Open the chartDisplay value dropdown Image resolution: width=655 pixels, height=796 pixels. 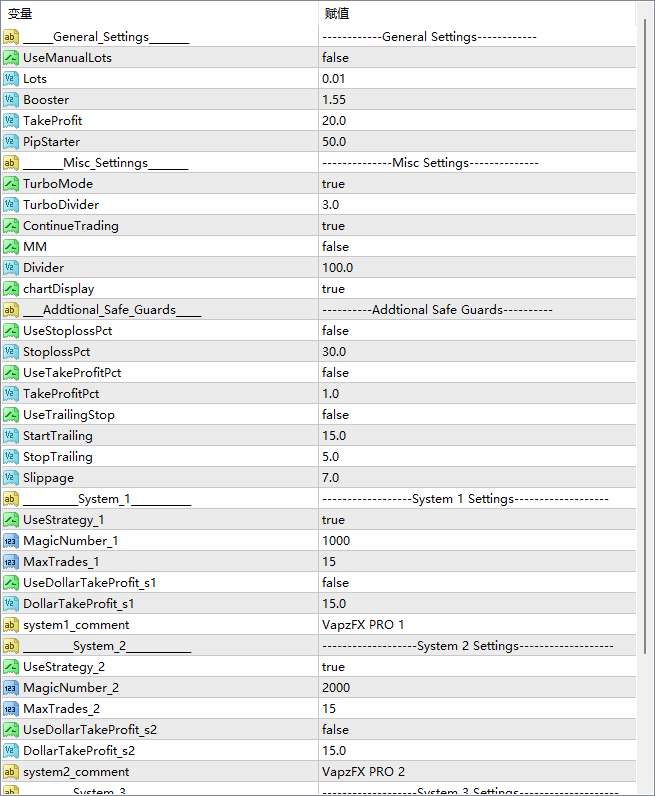click(333, 289)
